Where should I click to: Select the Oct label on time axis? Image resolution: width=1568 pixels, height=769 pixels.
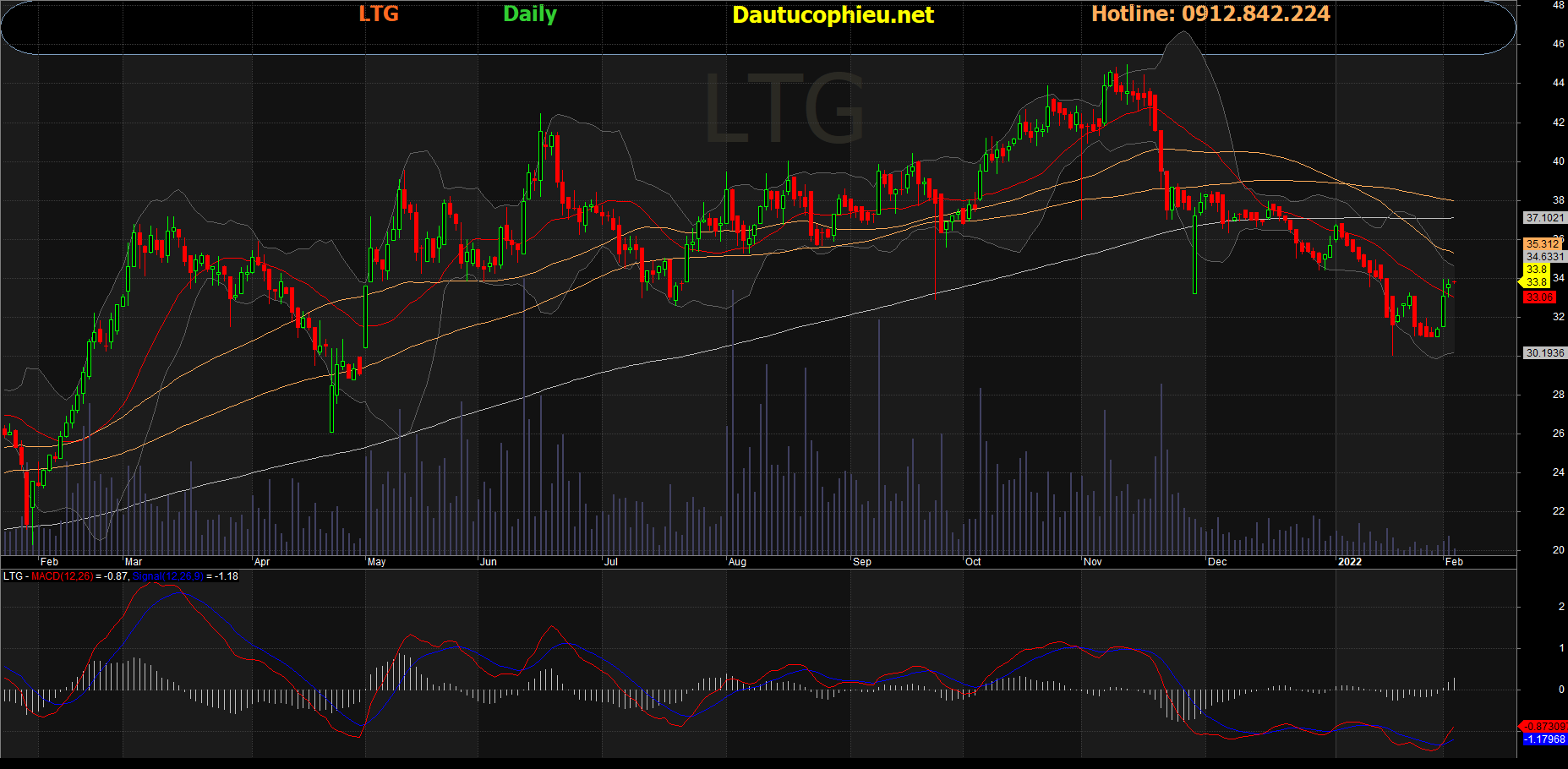tap(973, 562)
